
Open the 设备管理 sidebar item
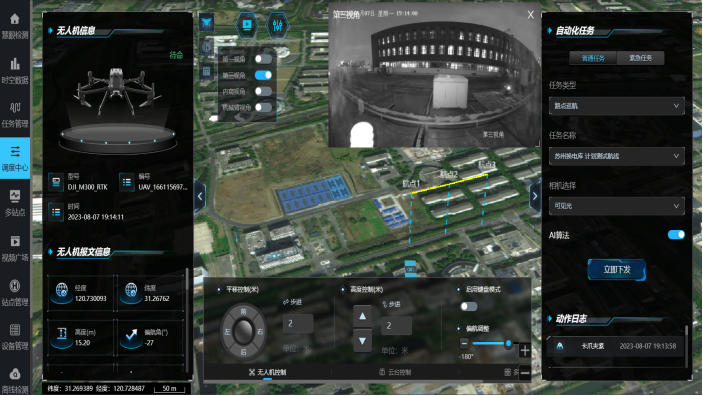[x=15, y=336]
